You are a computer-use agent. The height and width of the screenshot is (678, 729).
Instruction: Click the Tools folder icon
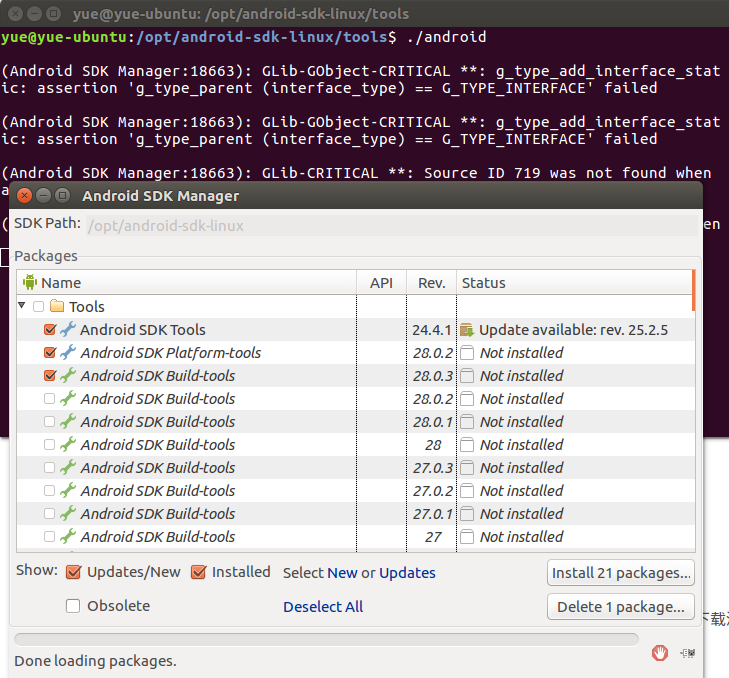pos(57,306)
